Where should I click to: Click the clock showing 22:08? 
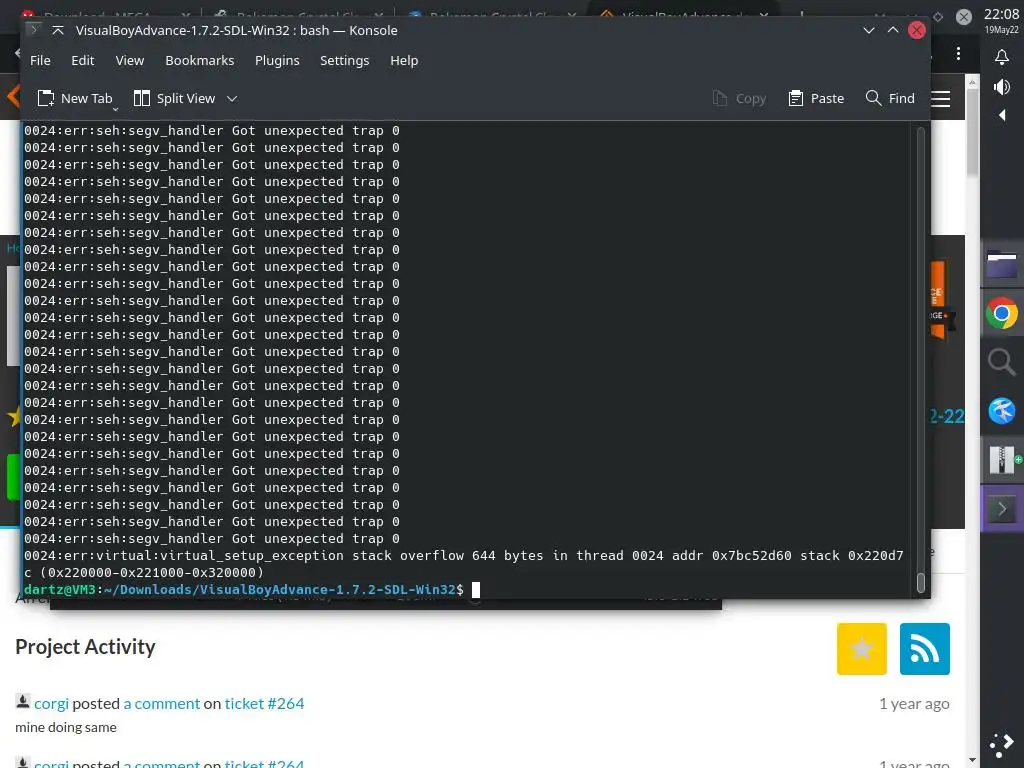(x=1001, y=14)
